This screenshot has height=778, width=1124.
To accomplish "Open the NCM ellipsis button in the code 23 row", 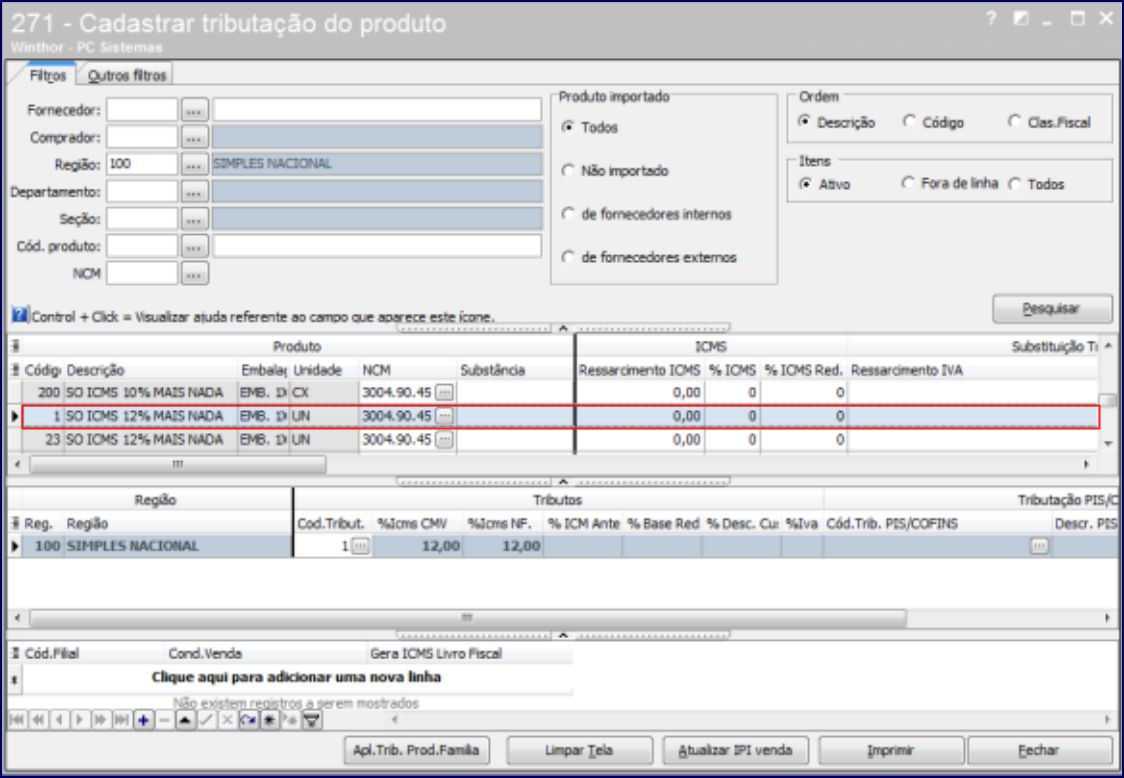I will 445,440.
